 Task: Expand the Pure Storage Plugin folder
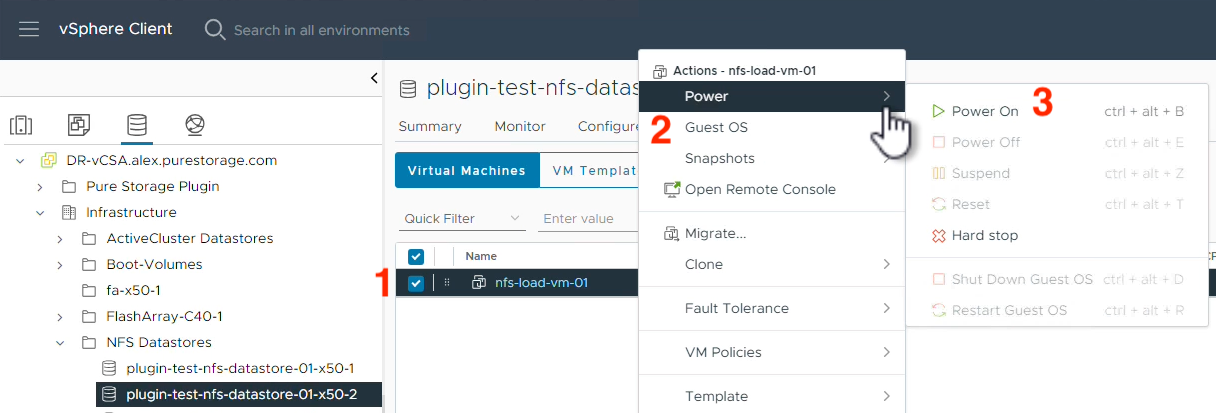(x=40, y=186)
